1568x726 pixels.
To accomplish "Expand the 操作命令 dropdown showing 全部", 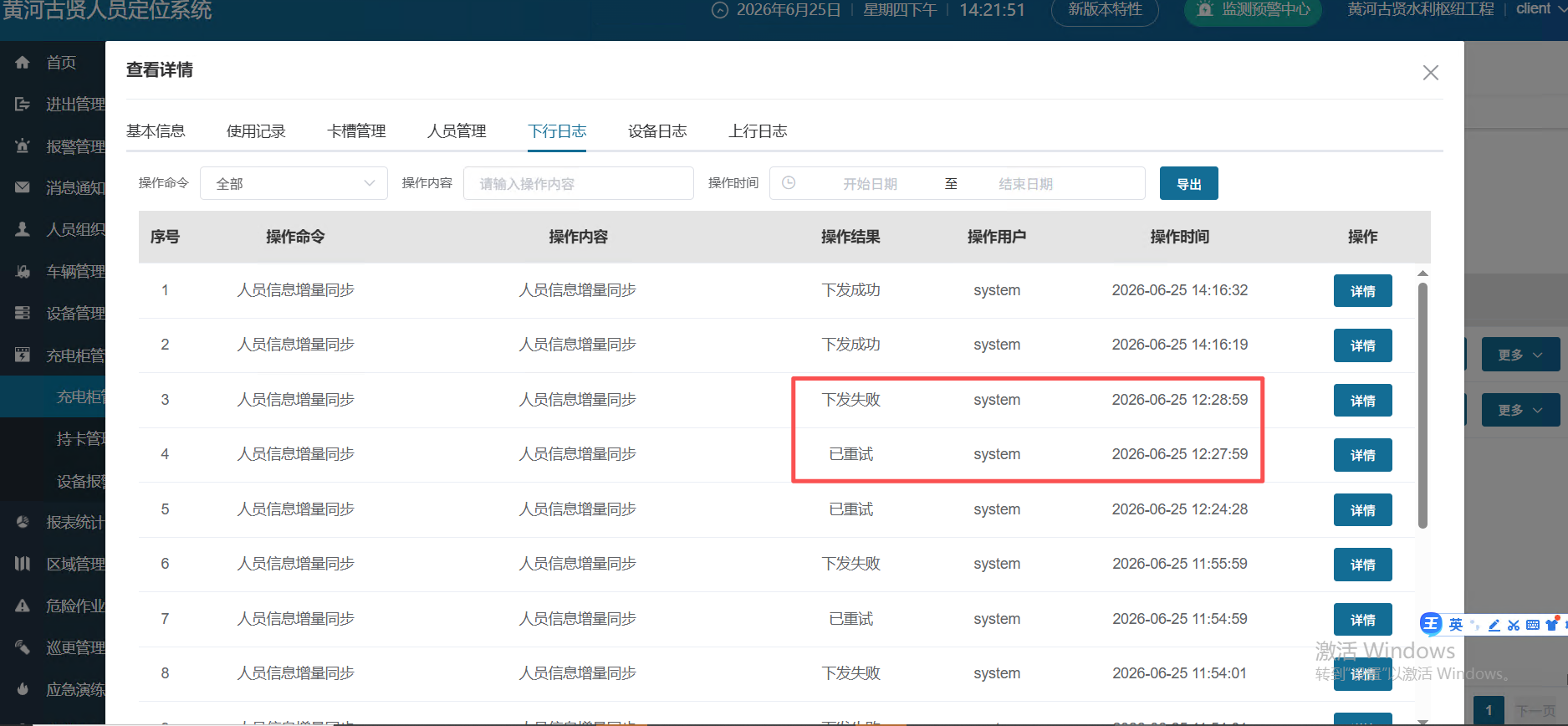I will (294, 183).
